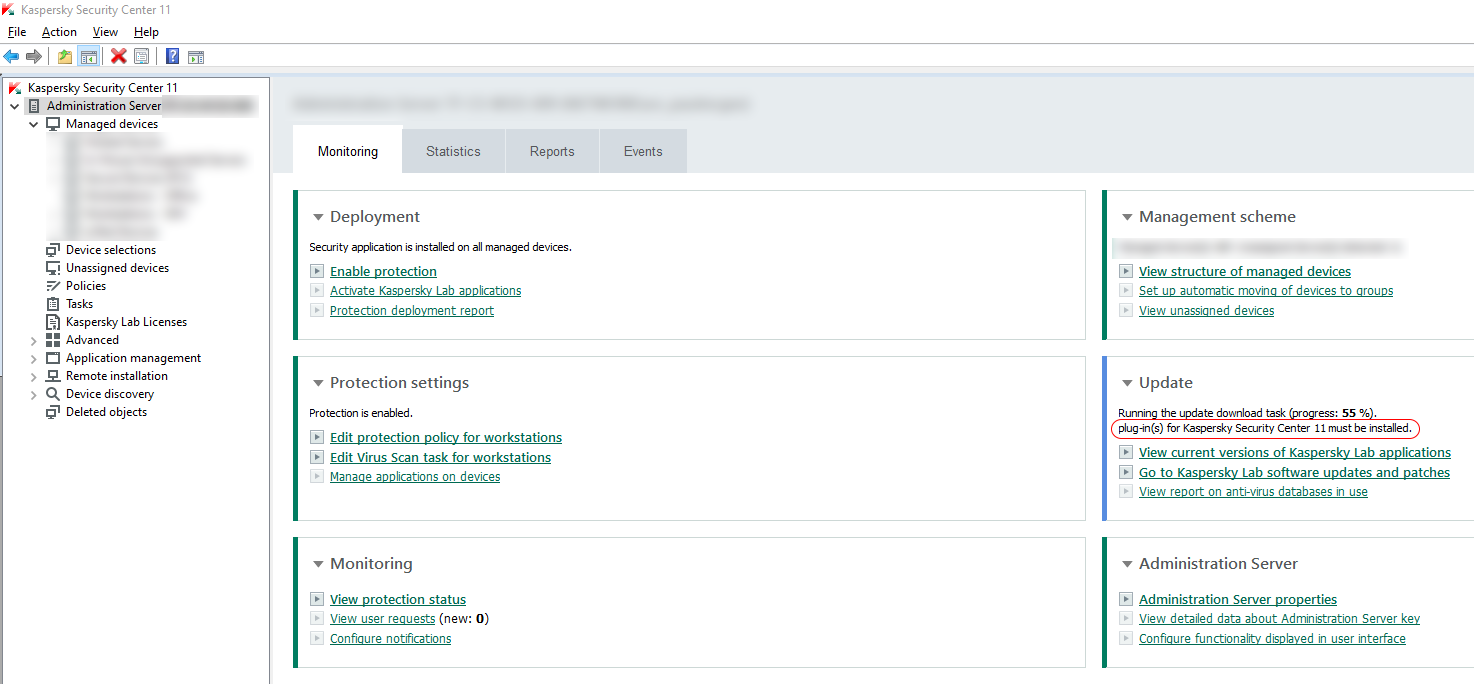
Task: Open the File menu
Action: pos(17,32)
